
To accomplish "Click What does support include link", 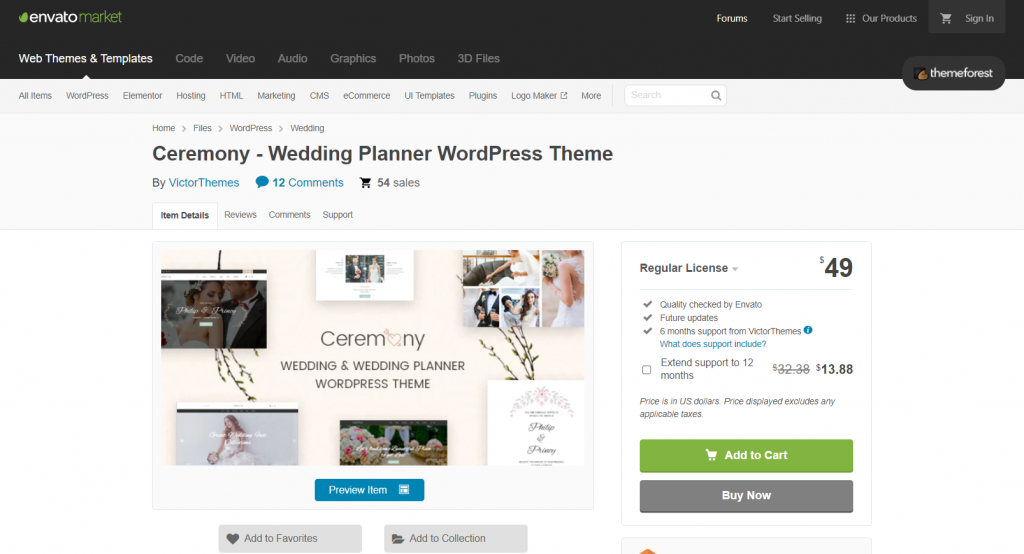I will [x=713, y=344].
